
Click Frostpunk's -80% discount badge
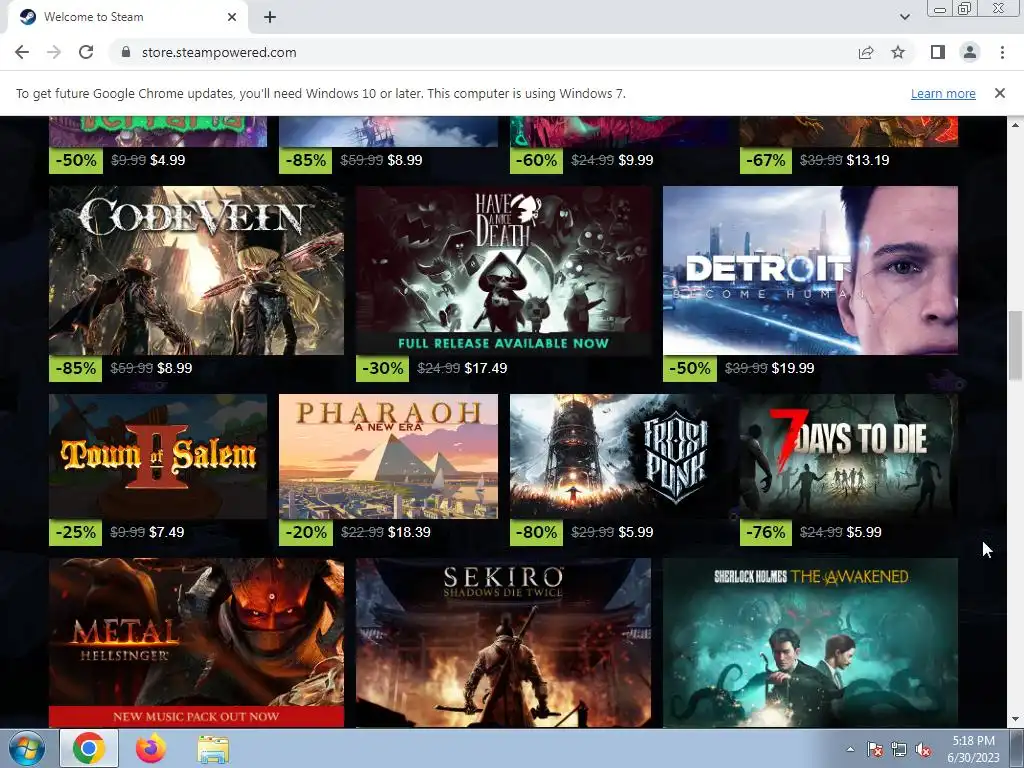click(x=536, y=532)
